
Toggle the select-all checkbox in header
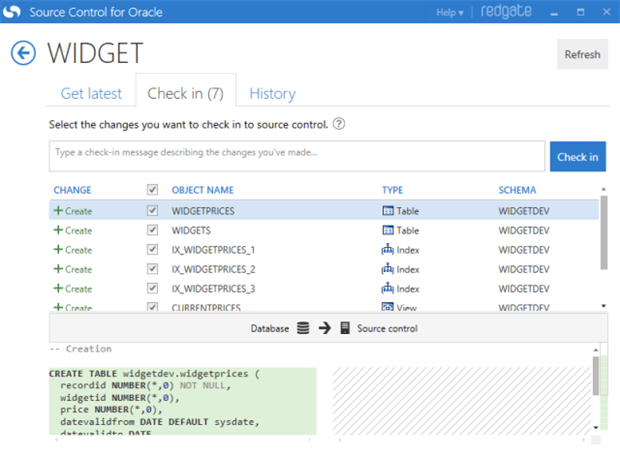pos(152,190)
